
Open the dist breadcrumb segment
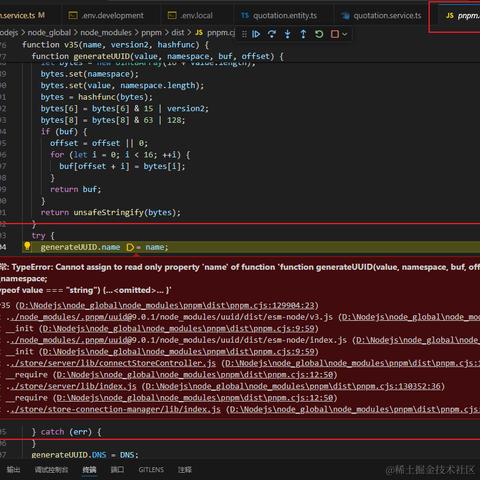(178, 33)
